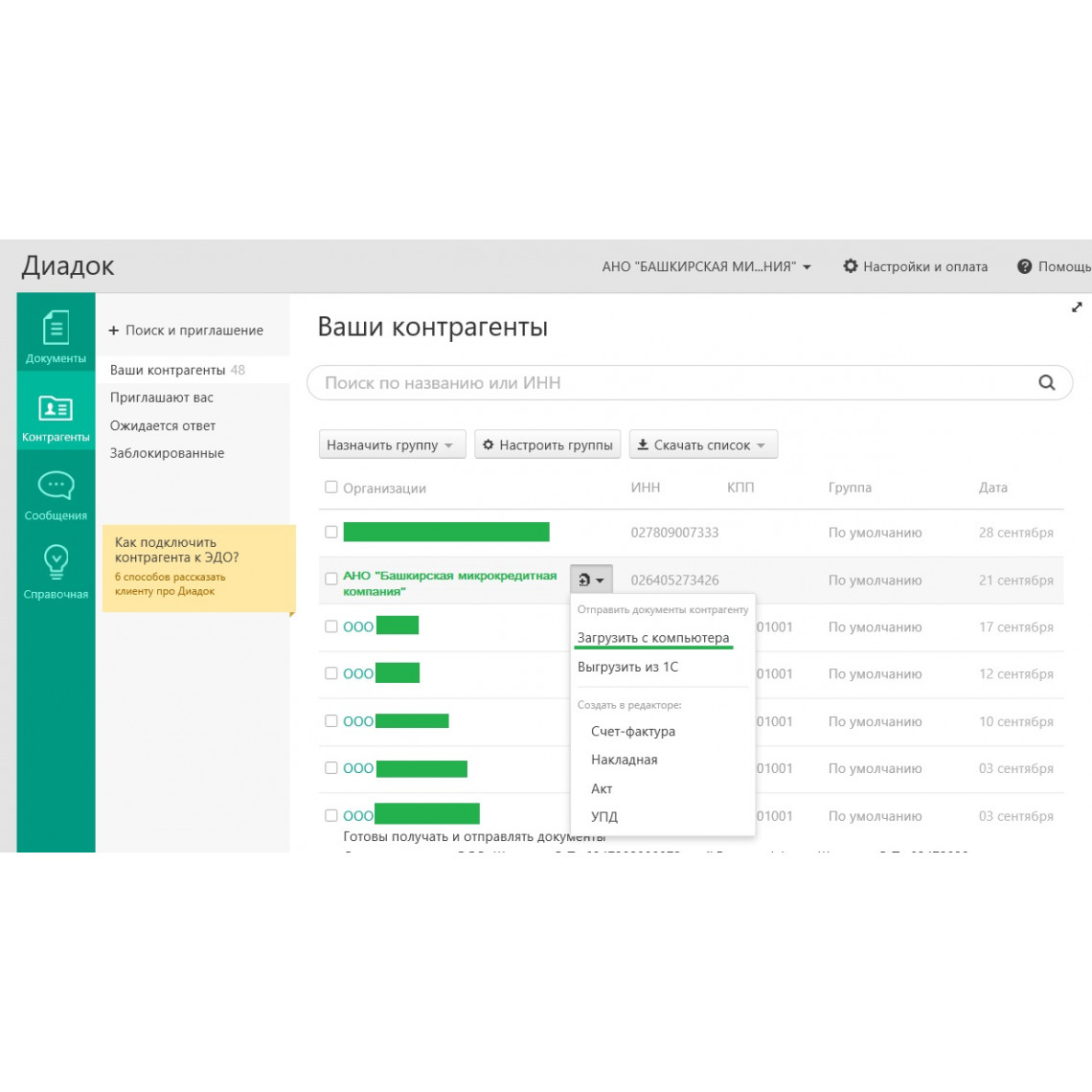Choose Счет-фактура in the editor menu
Image resolution: width=1092 pixels, height=1092 pixels.
click(633, 731)
